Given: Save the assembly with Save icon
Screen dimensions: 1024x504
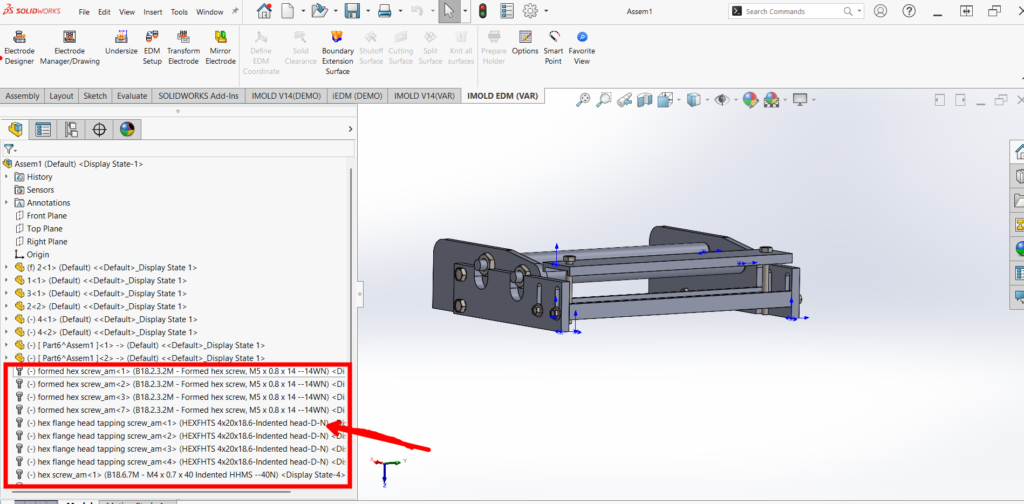Looking at the screenshot, I should 352,11.
